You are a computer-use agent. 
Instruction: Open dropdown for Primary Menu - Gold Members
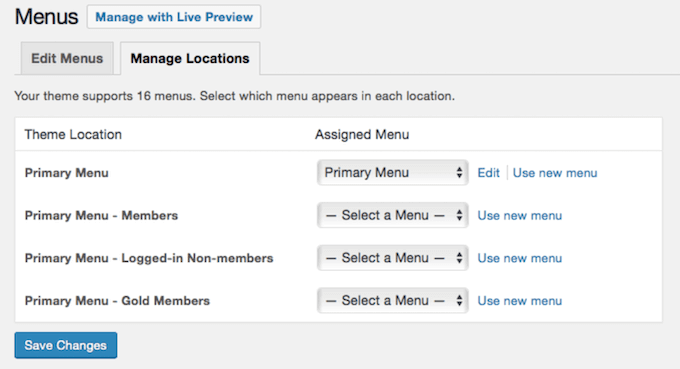tap(392, 300)
